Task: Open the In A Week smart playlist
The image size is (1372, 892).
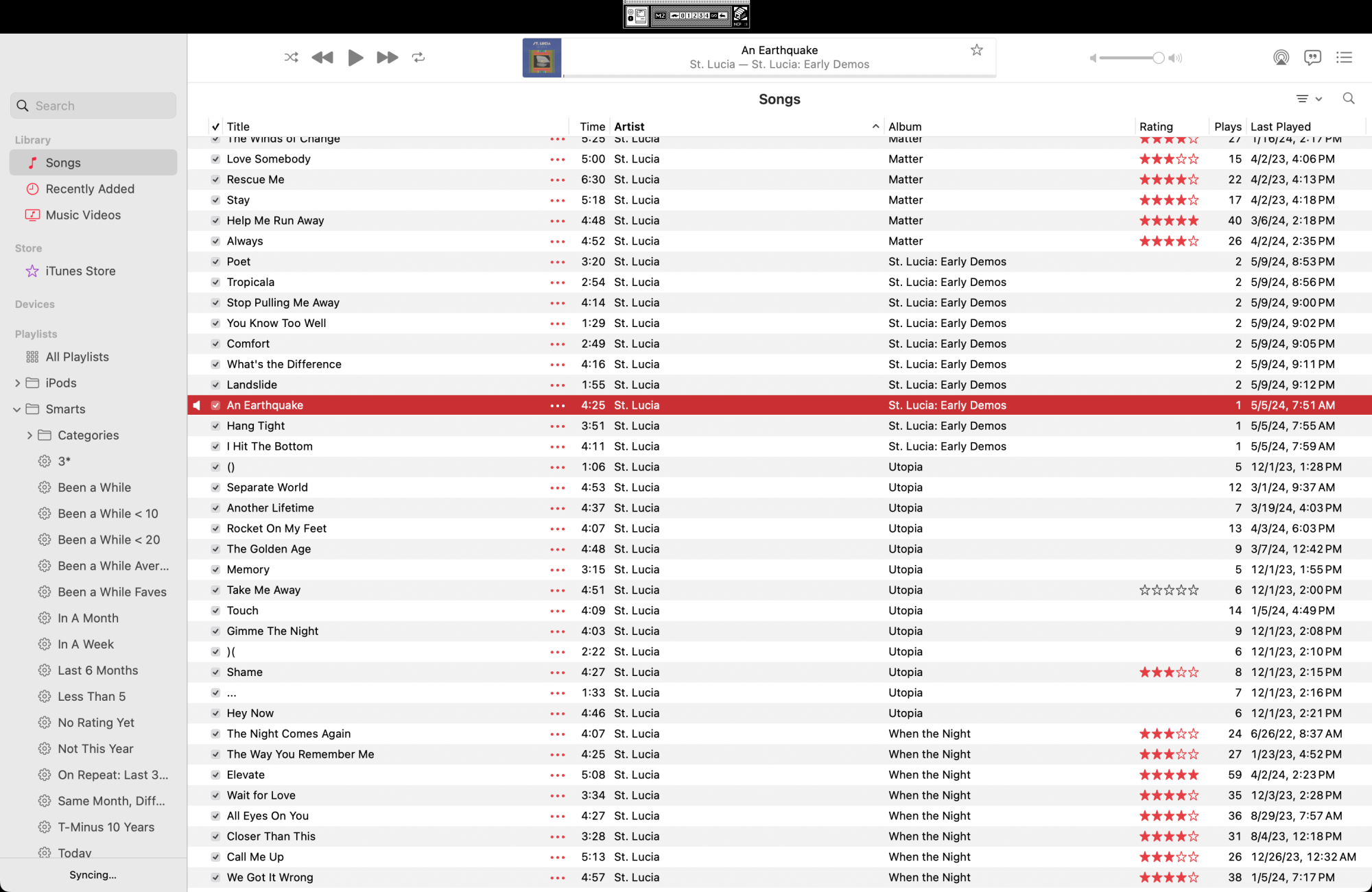Action: [93, 644]
